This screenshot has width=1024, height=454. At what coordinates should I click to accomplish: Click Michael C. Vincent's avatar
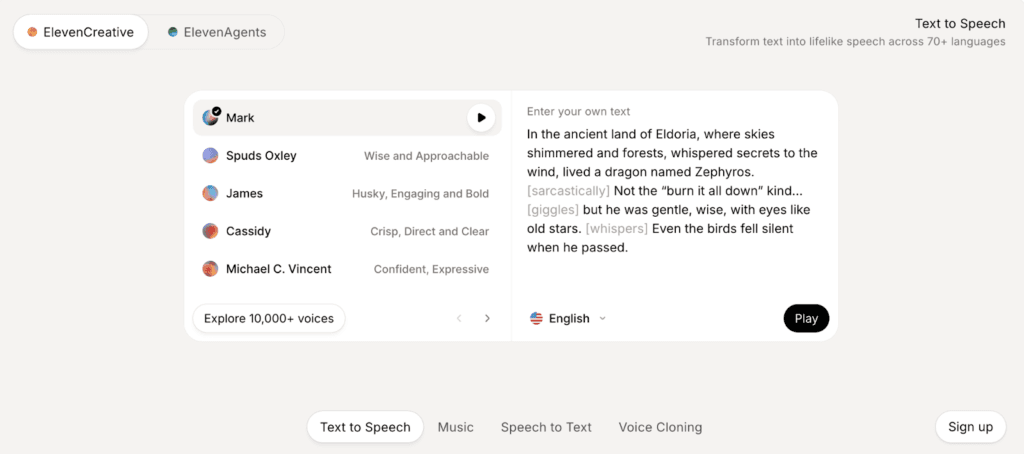tap(210, 269)
